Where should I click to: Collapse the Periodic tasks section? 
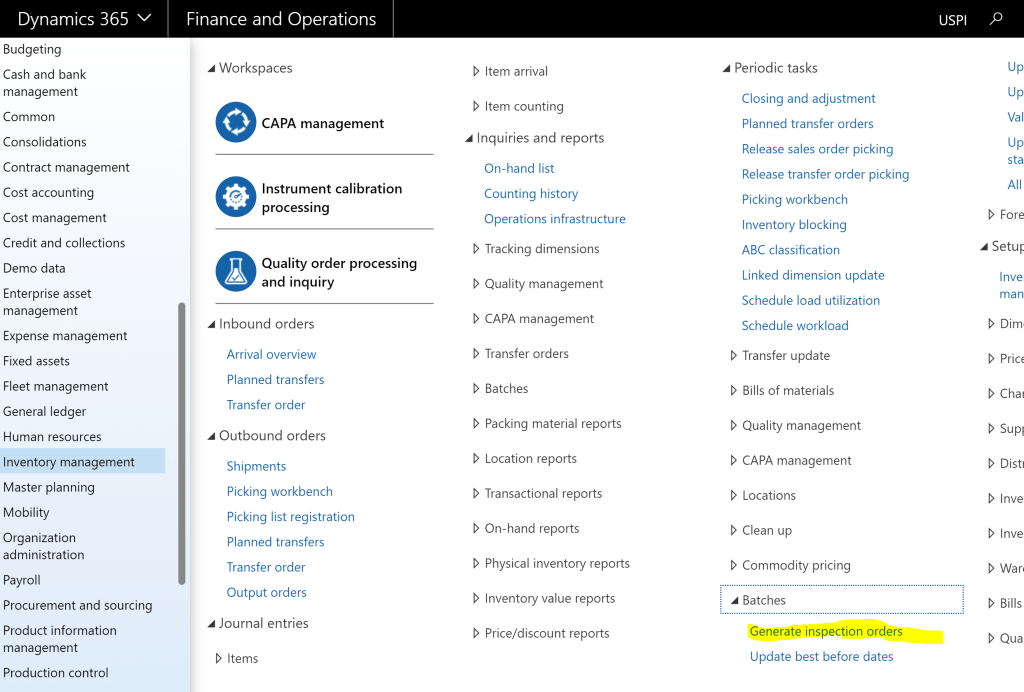(727, 68)
